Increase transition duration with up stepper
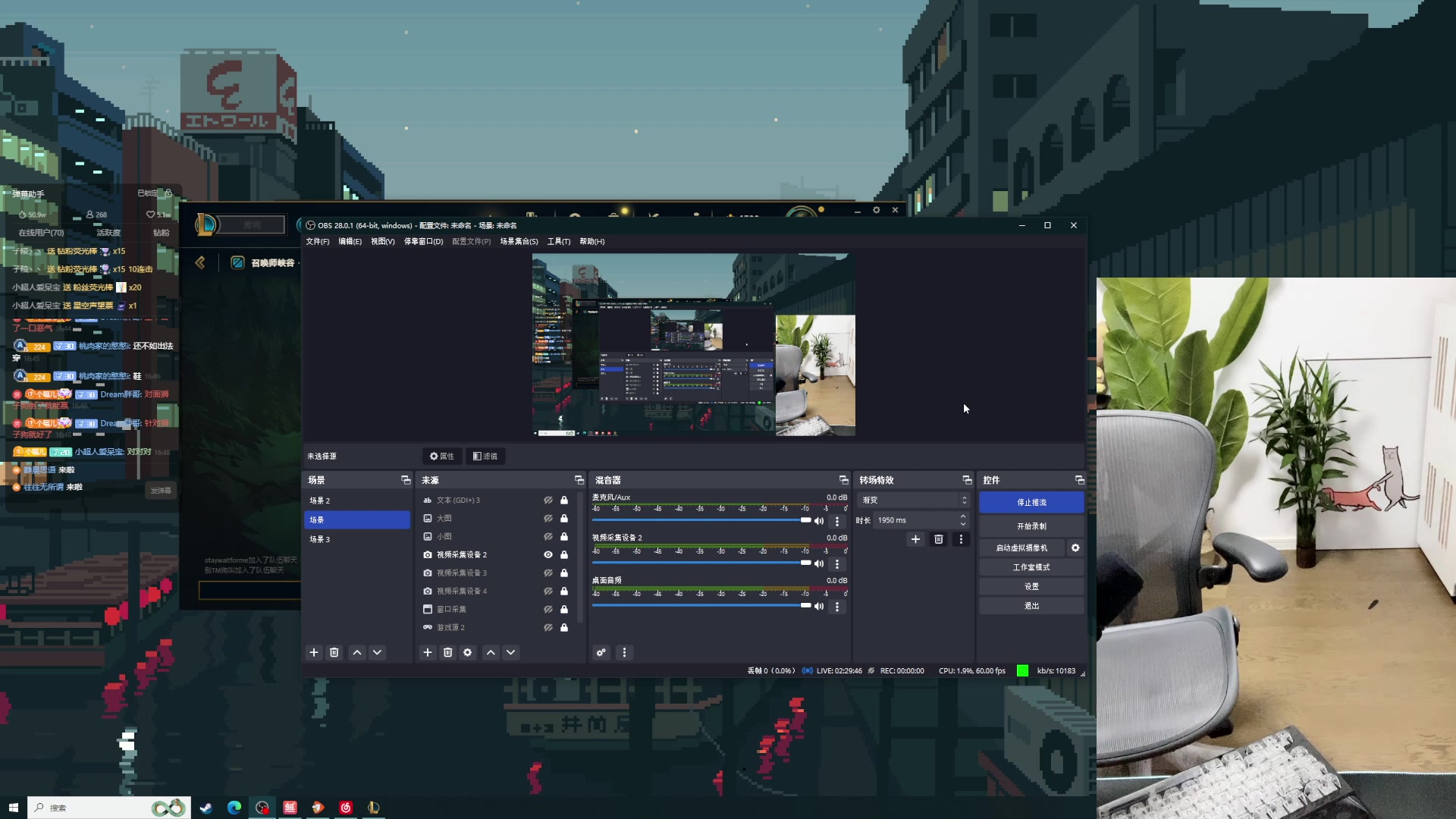This screenshot has width=1456, height=819. point(963,516)
